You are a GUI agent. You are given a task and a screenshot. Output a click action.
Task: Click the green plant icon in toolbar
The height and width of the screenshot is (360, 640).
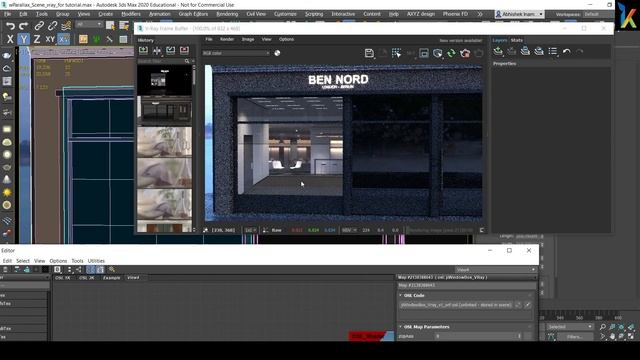coord(96,39)
